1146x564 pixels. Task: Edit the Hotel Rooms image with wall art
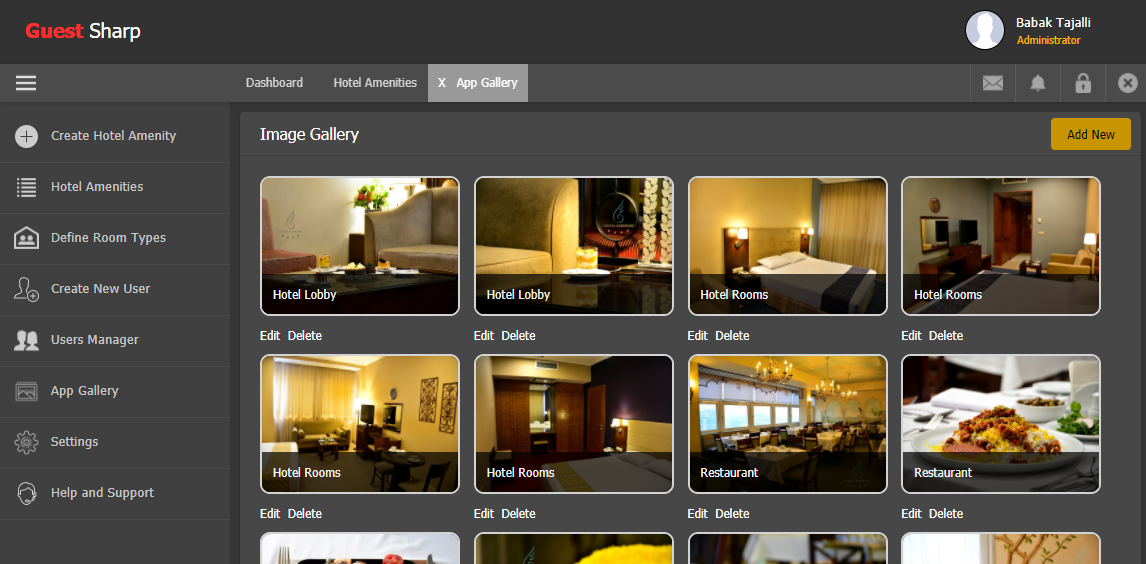tap(270, 514)
